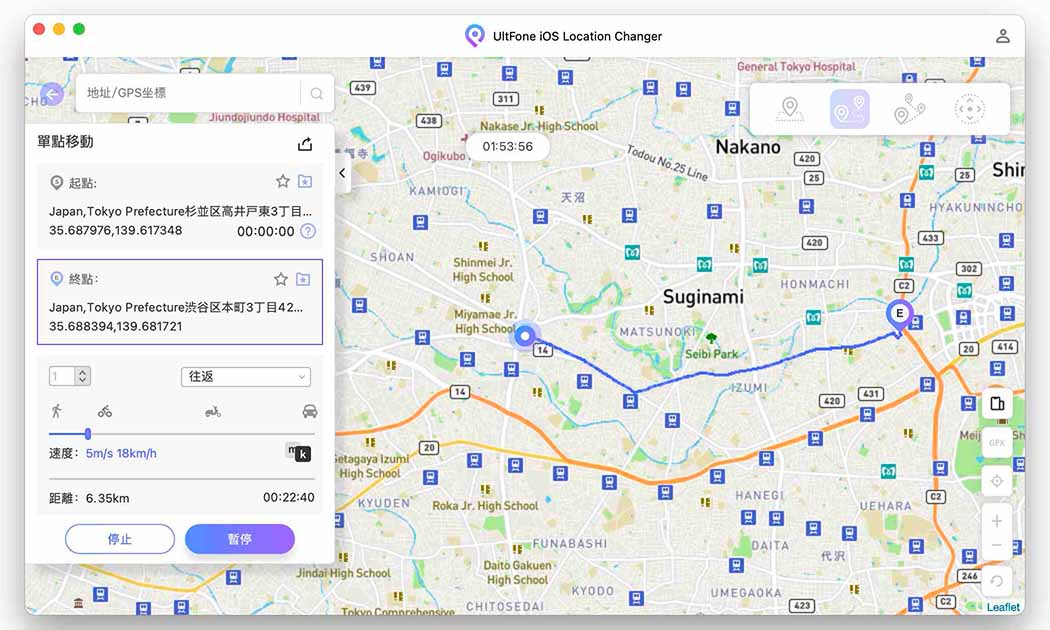Recenter map with locate icon

pyautogui.click(x=997, y=481)
